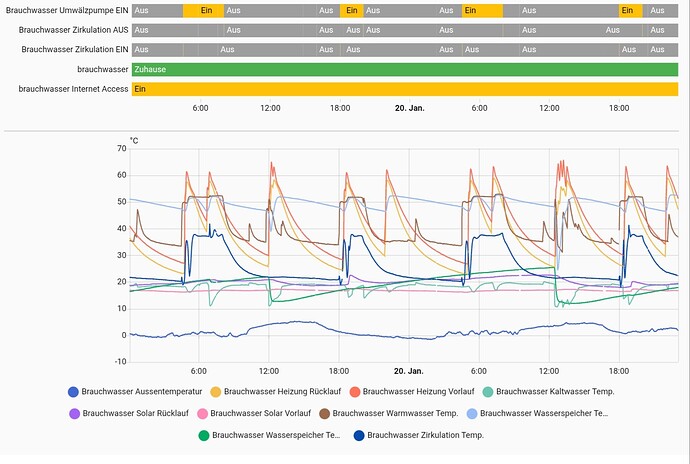The width and height of the screenshot is (690, 464).
Task: Select last yellow Ein segment of Umwälzpumpe row
Action: 630,10
